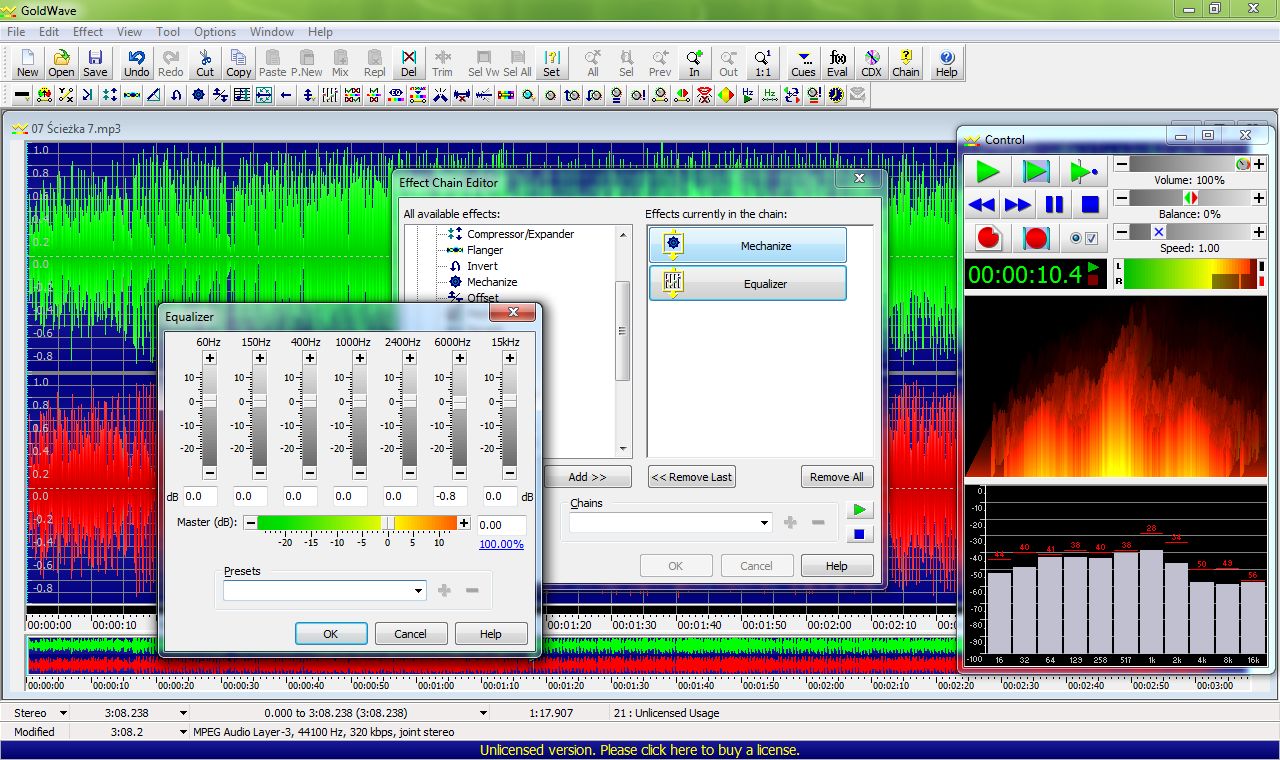The height and width of the screenshot is (760, 1280).
Task: Click the Invert icon in the effects toolbar
Action: 176,95
